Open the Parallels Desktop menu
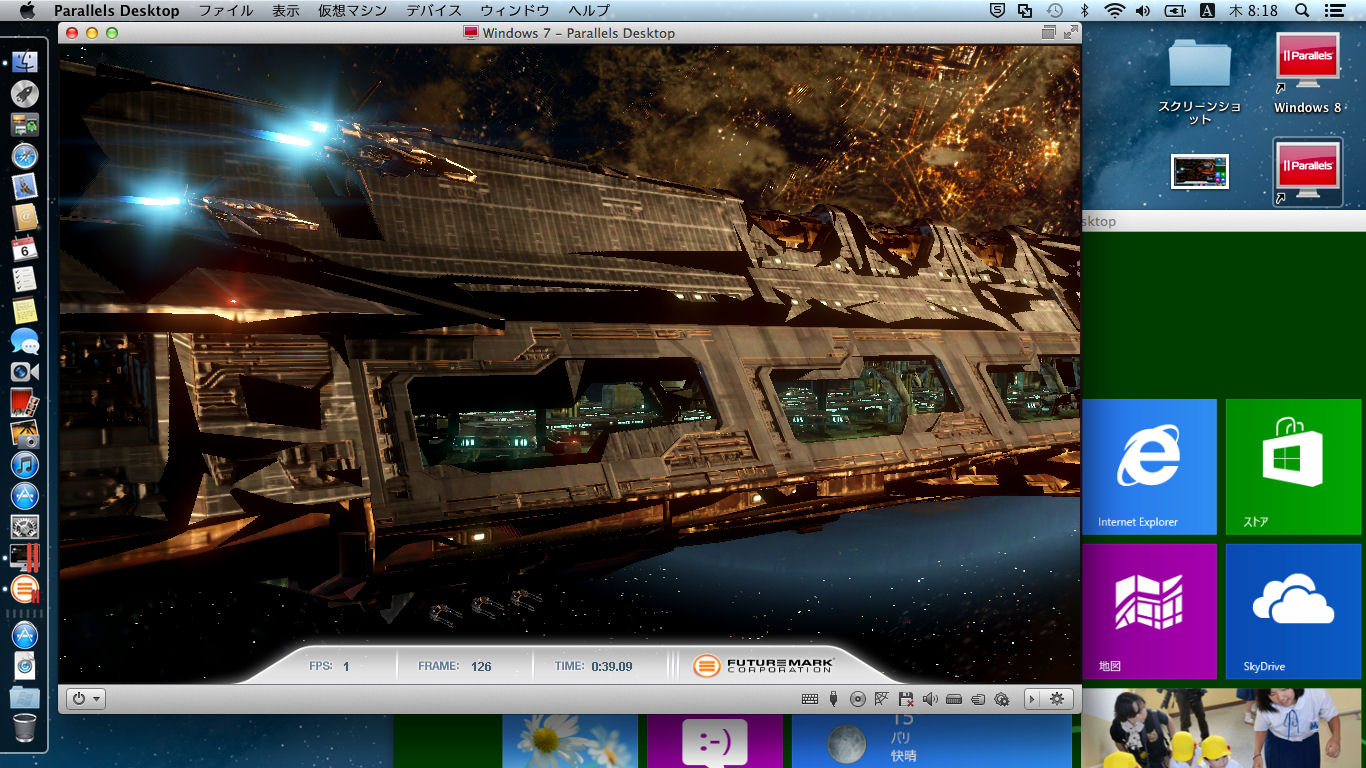Image resolution: width=1366 pixels, height=768 pixels. [x=117, y=10]
